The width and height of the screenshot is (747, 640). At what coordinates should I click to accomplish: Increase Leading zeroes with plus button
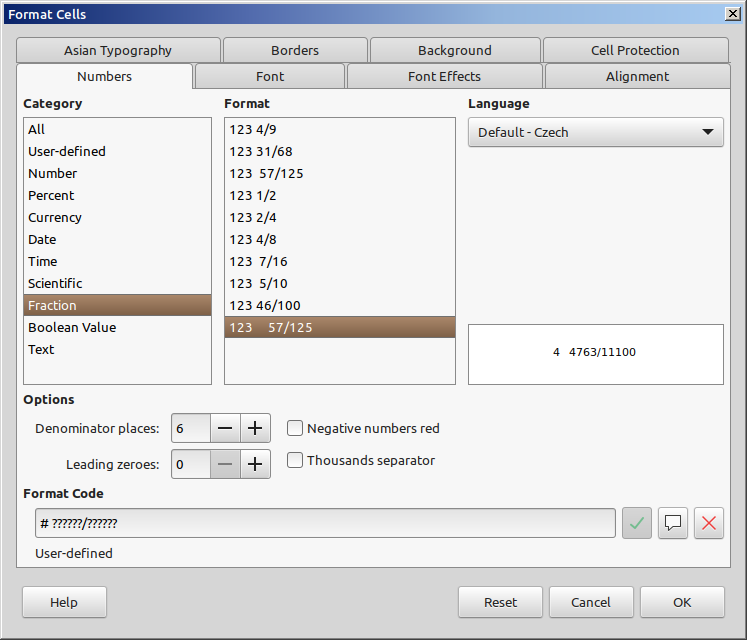coord(255,464)
